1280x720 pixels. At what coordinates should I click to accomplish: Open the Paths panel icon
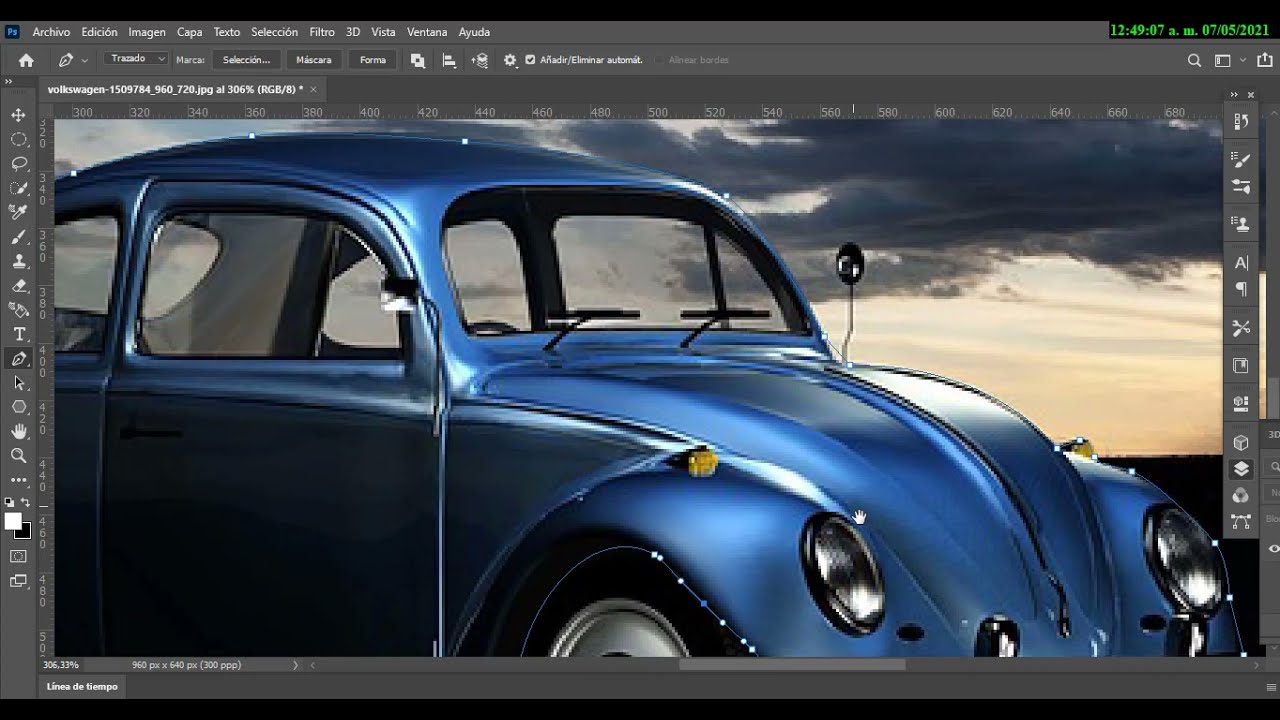click(x=1241, y=521)
